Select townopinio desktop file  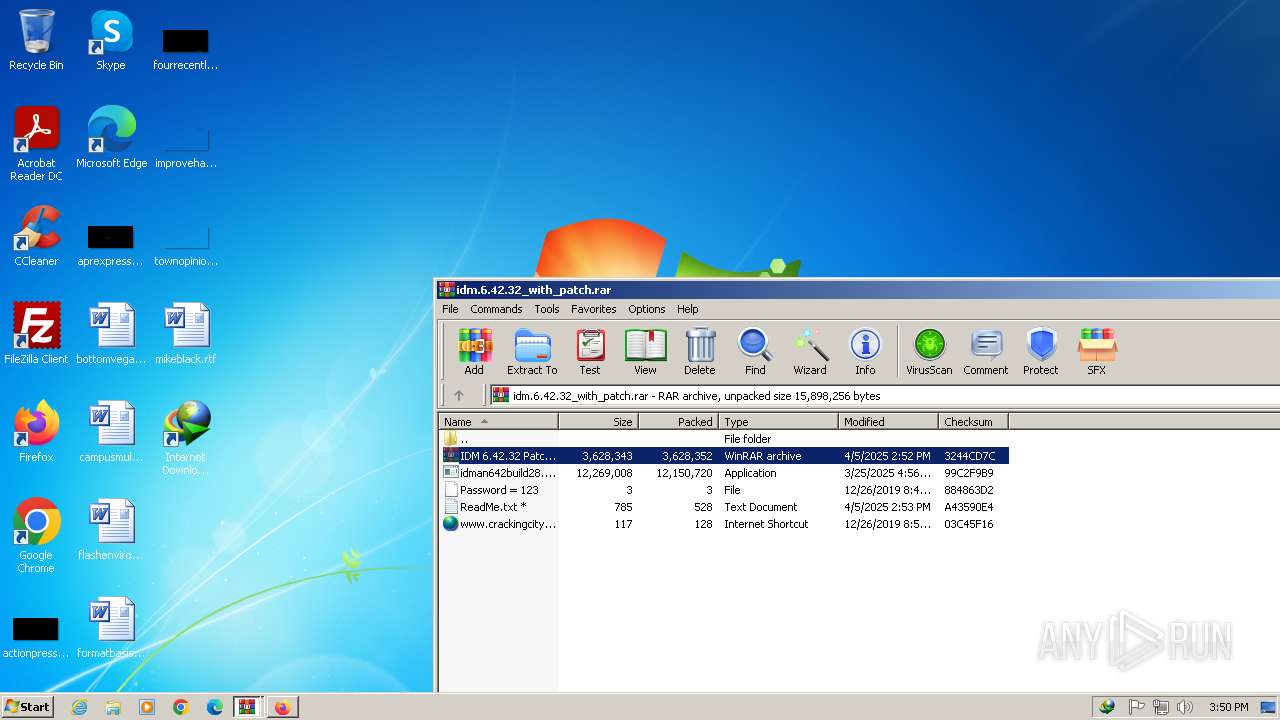(185, 244)
